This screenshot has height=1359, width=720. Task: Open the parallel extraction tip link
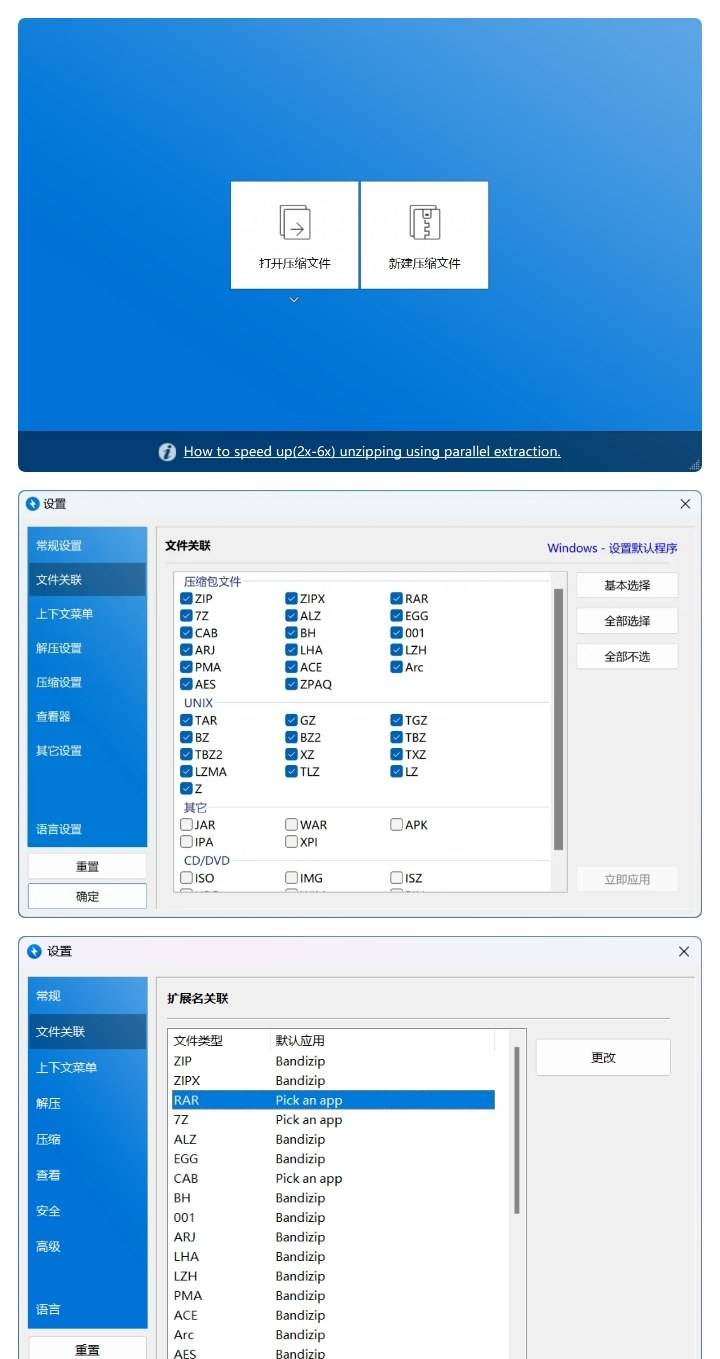click(x=372, y=452)
